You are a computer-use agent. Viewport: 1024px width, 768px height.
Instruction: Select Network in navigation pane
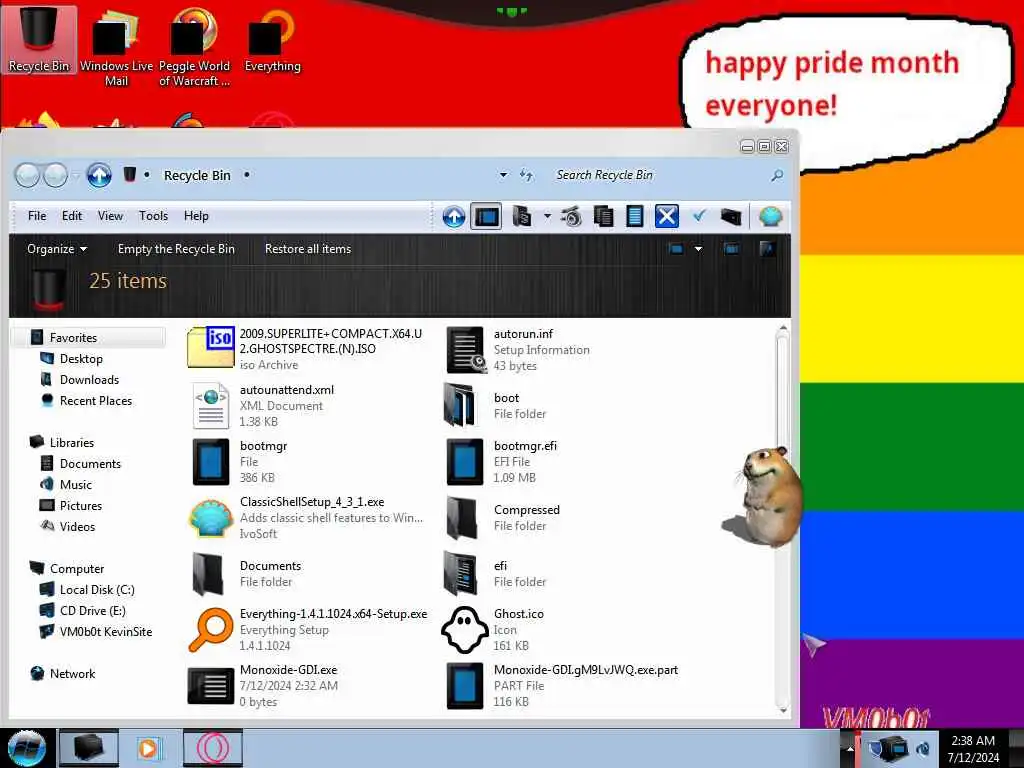pos(72,673)
